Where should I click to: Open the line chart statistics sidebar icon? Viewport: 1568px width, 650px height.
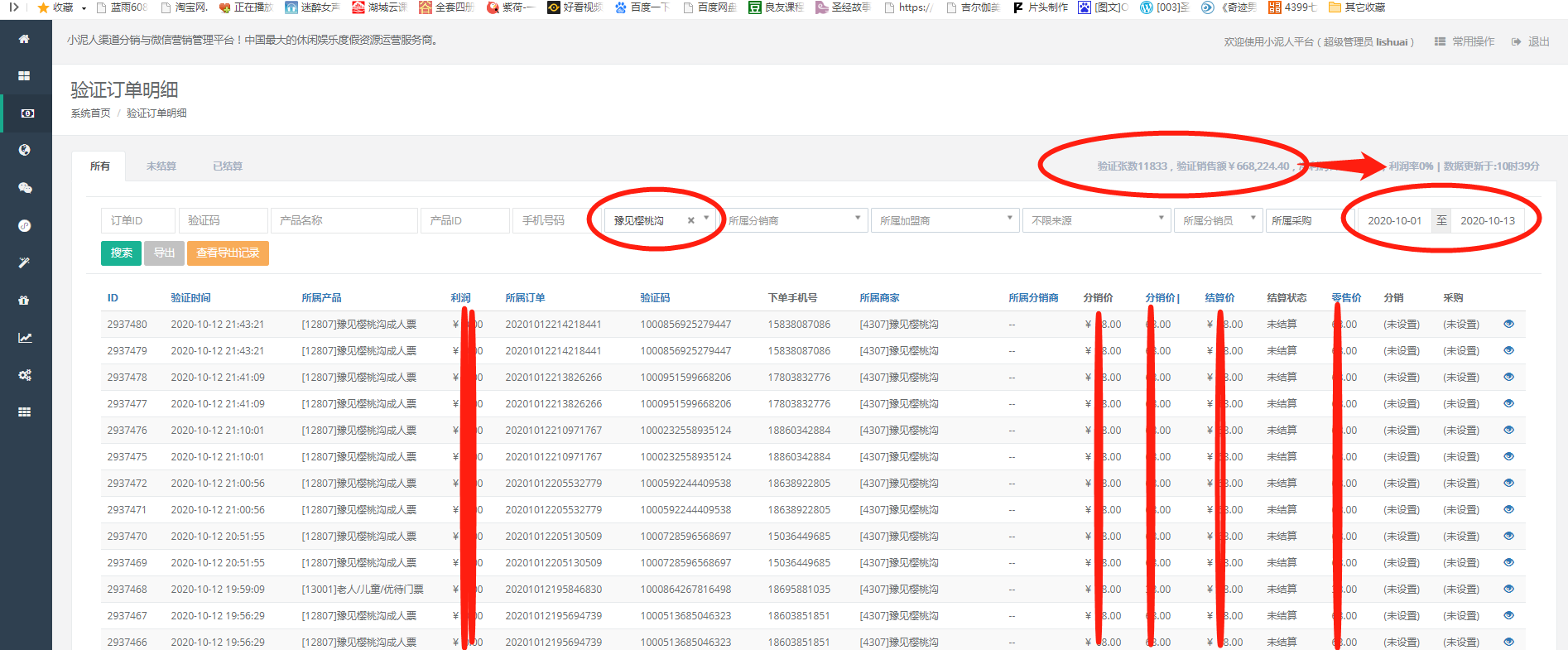(x=25, y=337)
